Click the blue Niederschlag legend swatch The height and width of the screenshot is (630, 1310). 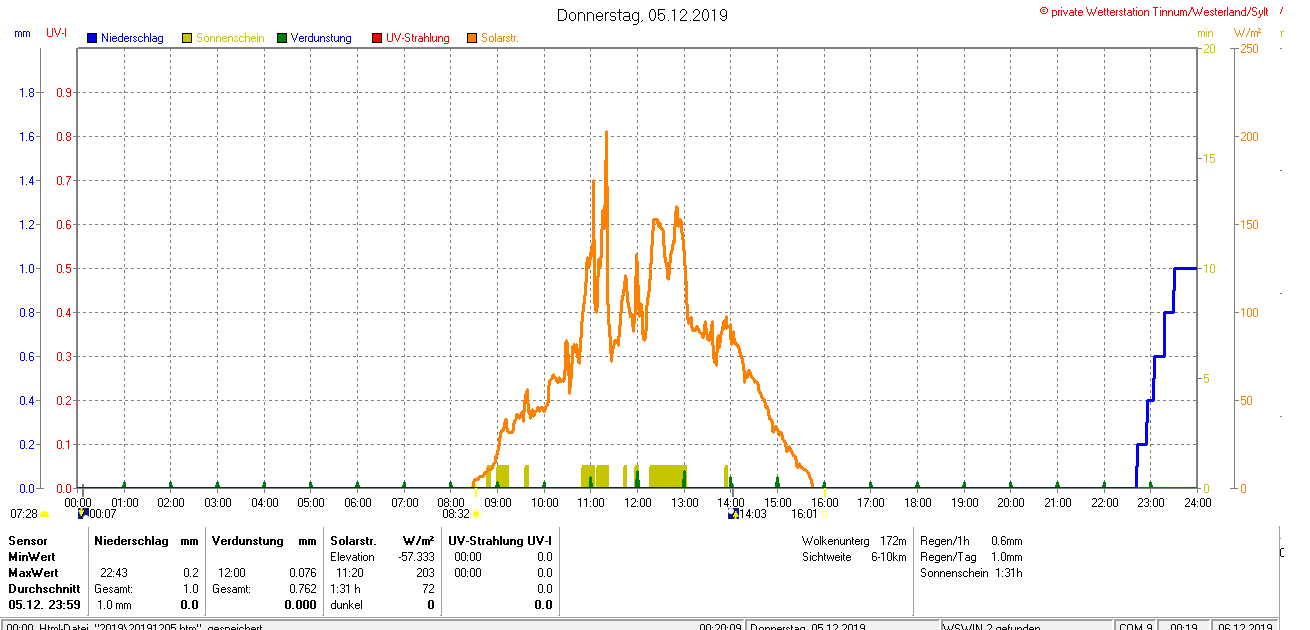coord(92,38)
